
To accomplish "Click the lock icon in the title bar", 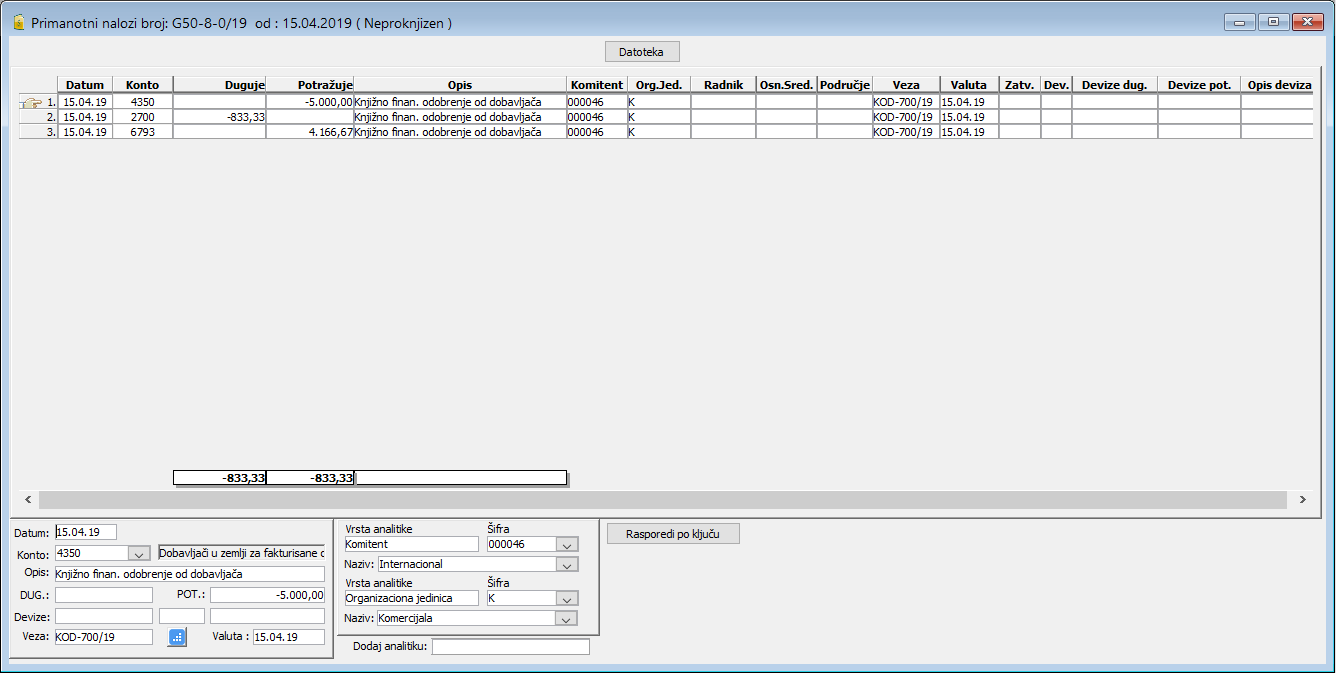I will [18, 22].
